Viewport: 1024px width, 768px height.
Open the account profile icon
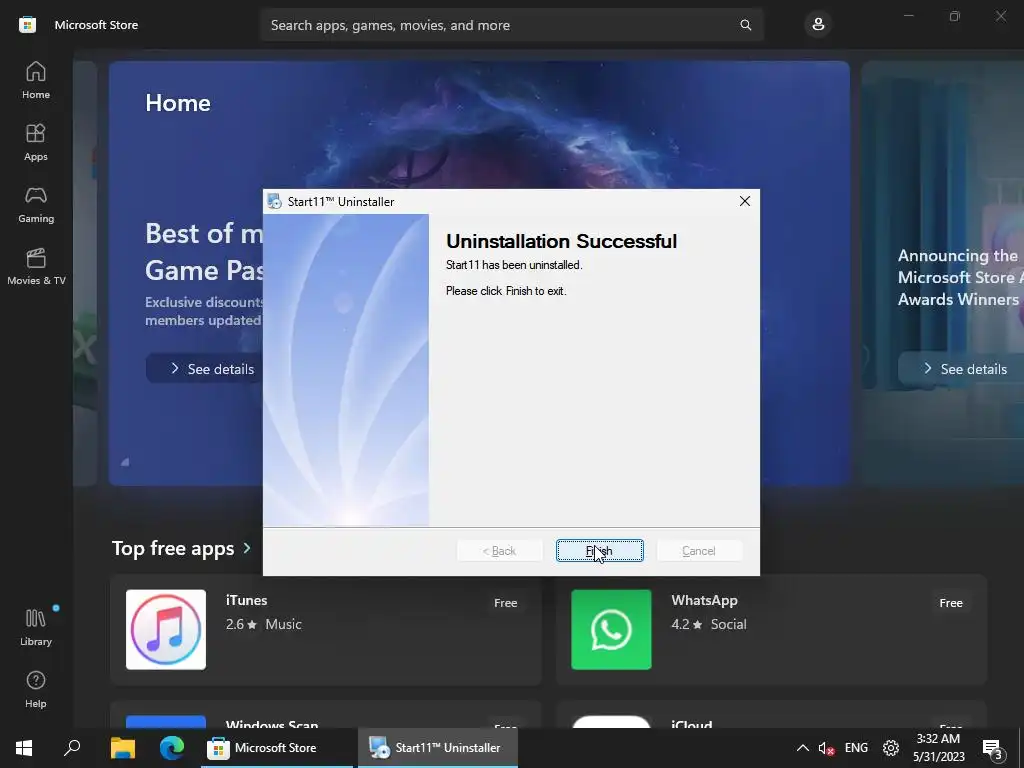click(818, 25)
